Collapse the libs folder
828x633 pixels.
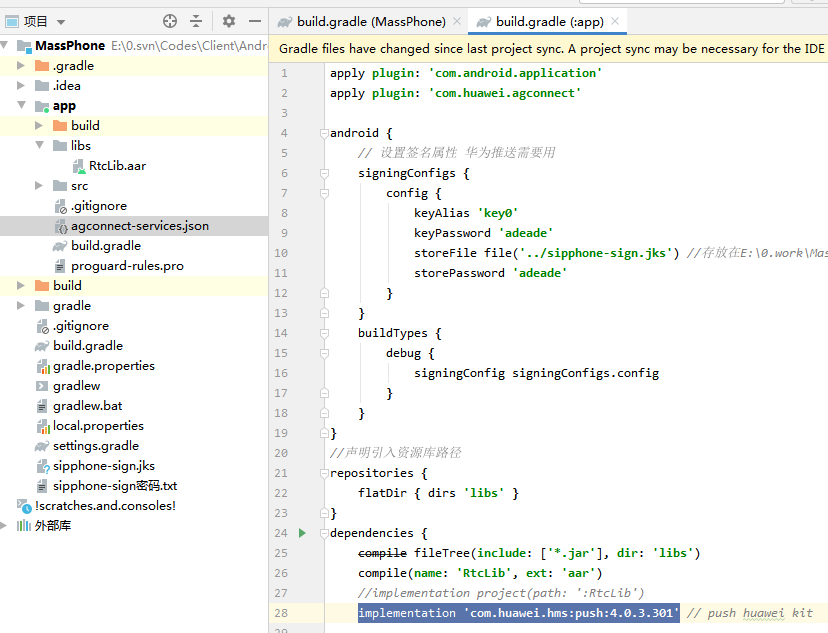click(x=40, y=145)
